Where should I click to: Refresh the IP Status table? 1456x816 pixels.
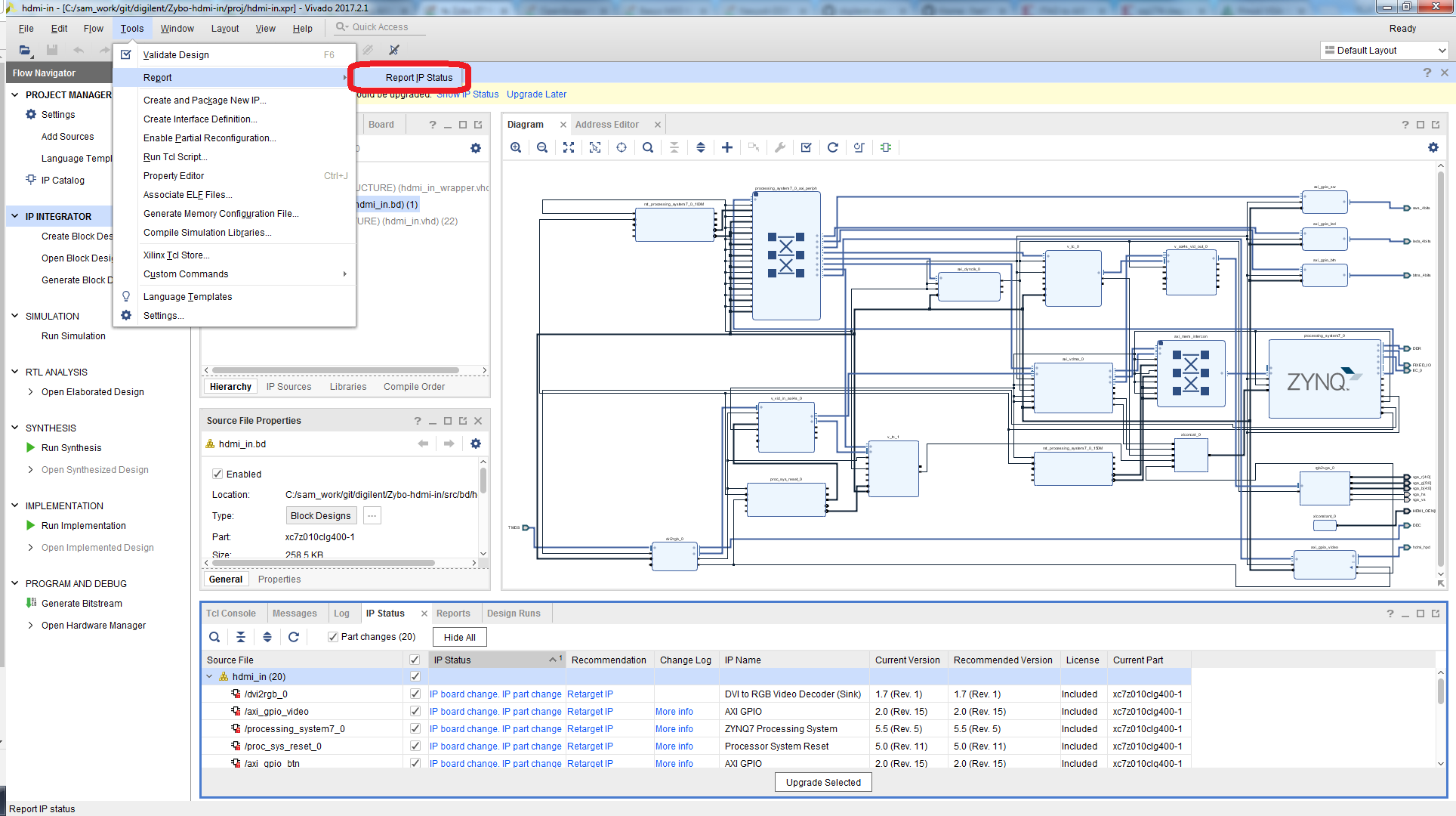pos(294,637)
